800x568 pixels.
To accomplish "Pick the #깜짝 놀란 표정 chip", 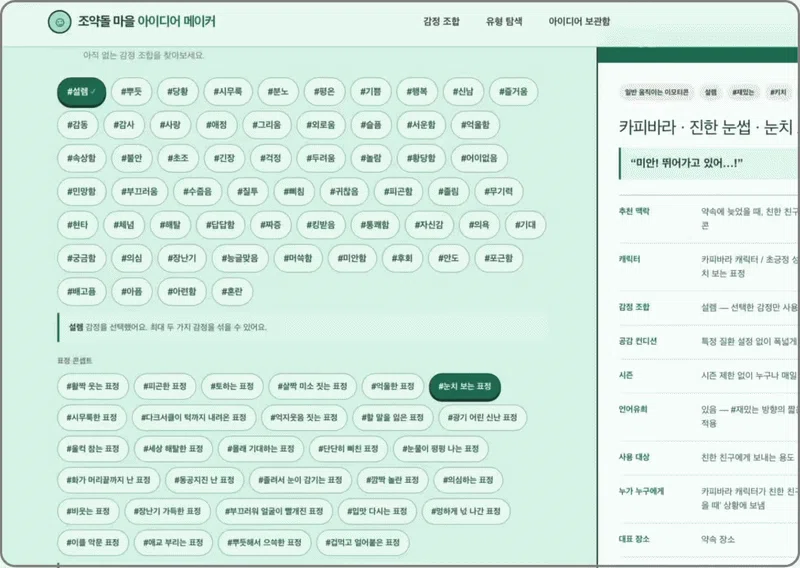I will point(392,480).
